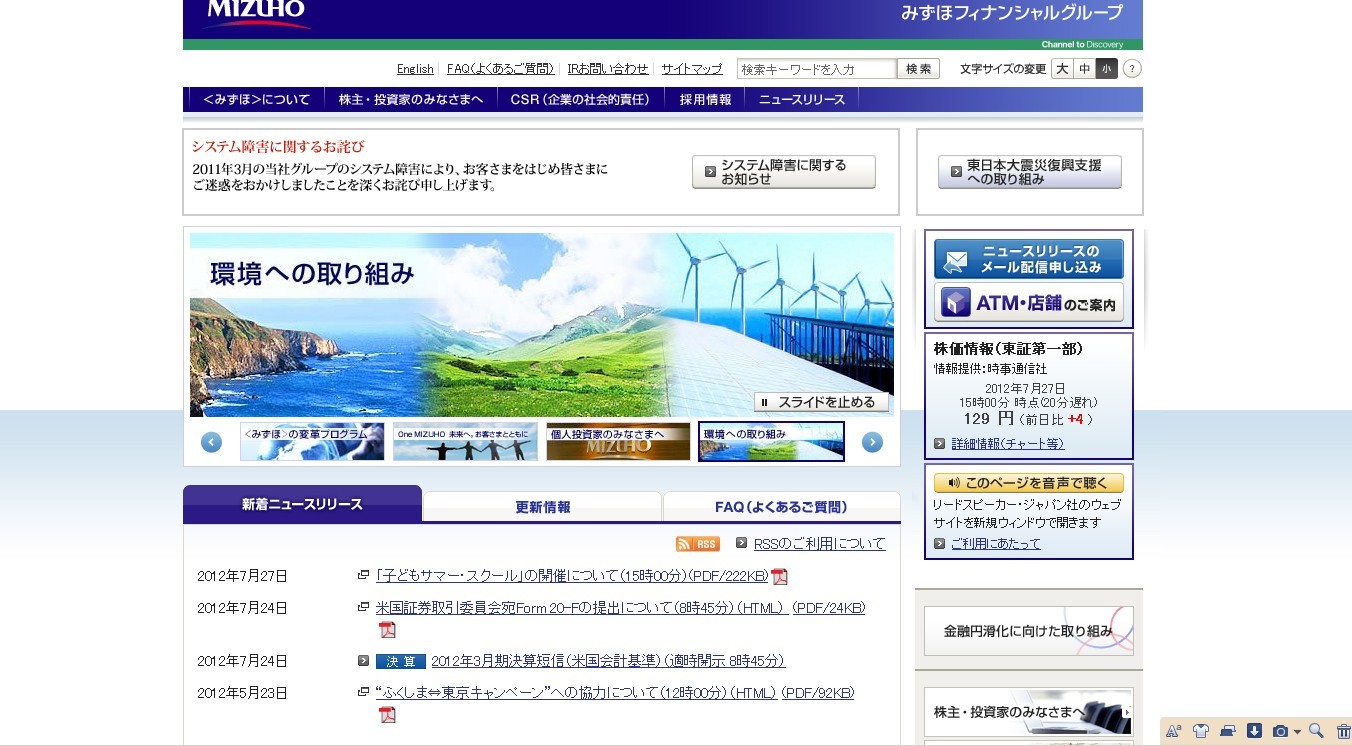
Task: Open 米国証券取引委員会宛Form 20-F link
Action: (x=583, y=608)
